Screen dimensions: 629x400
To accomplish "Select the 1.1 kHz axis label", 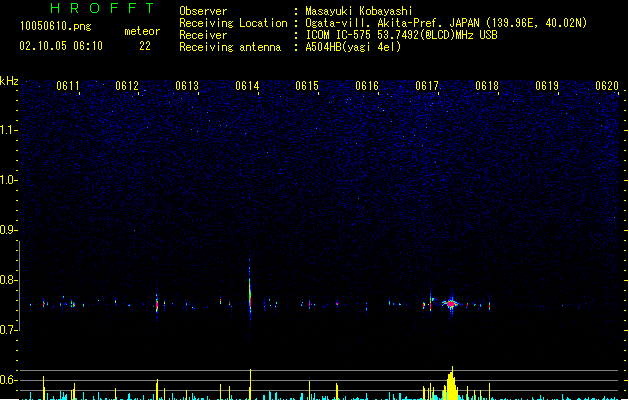I will click(x=8, y=130).
